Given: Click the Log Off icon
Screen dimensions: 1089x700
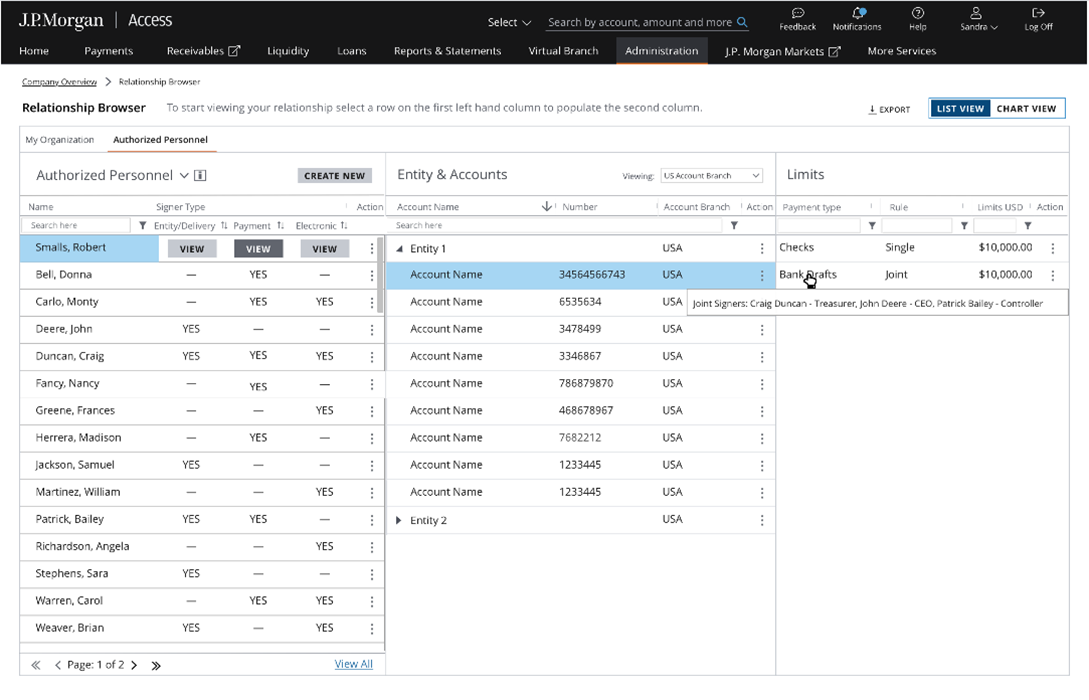Looking at the screenshot, I should click(x=1038, y=14).
